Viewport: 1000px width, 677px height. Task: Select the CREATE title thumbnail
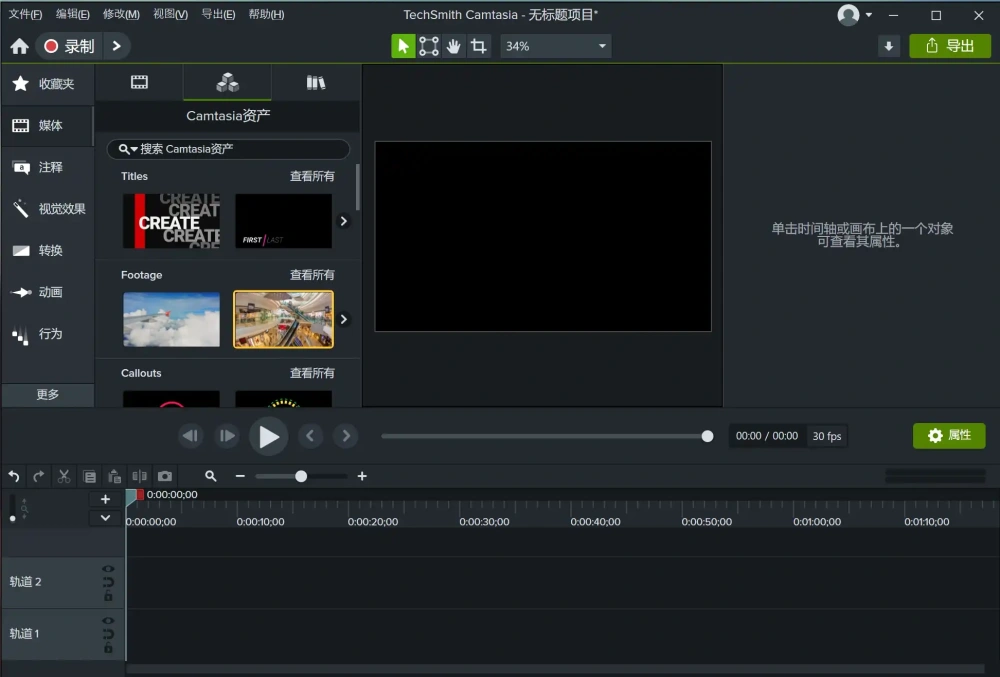point(172,221)
